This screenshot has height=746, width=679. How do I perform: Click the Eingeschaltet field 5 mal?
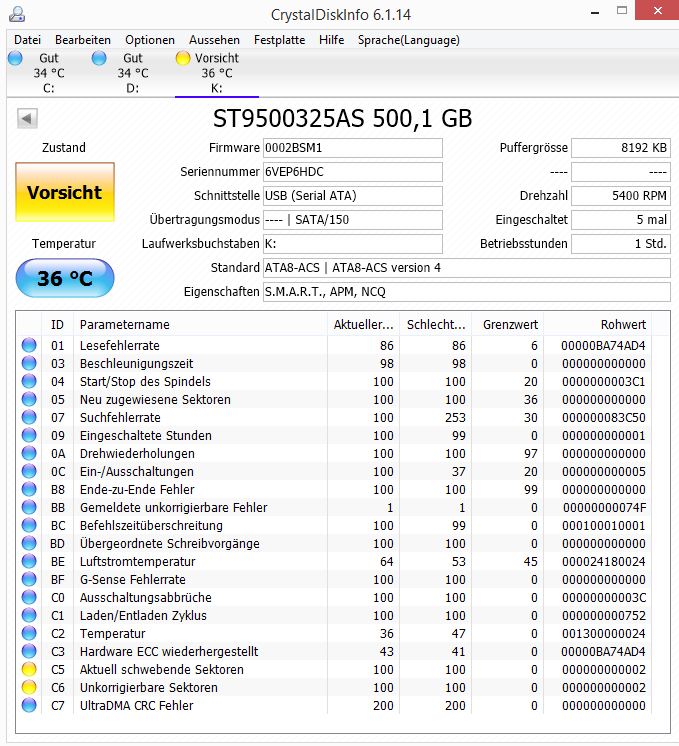point(621,220)
